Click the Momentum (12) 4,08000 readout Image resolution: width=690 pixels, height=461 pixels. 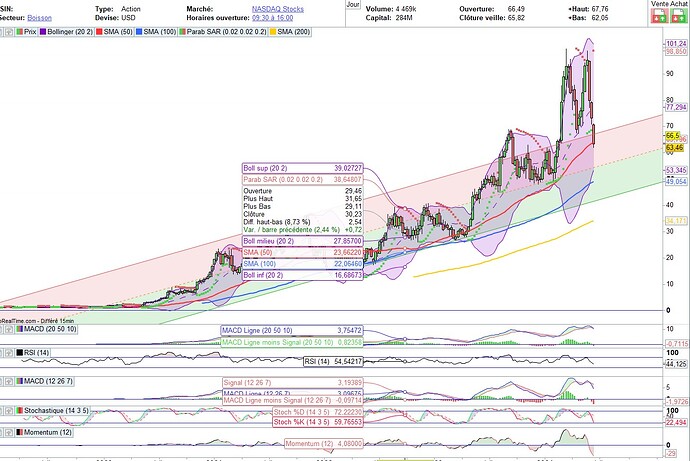point(324,444)
